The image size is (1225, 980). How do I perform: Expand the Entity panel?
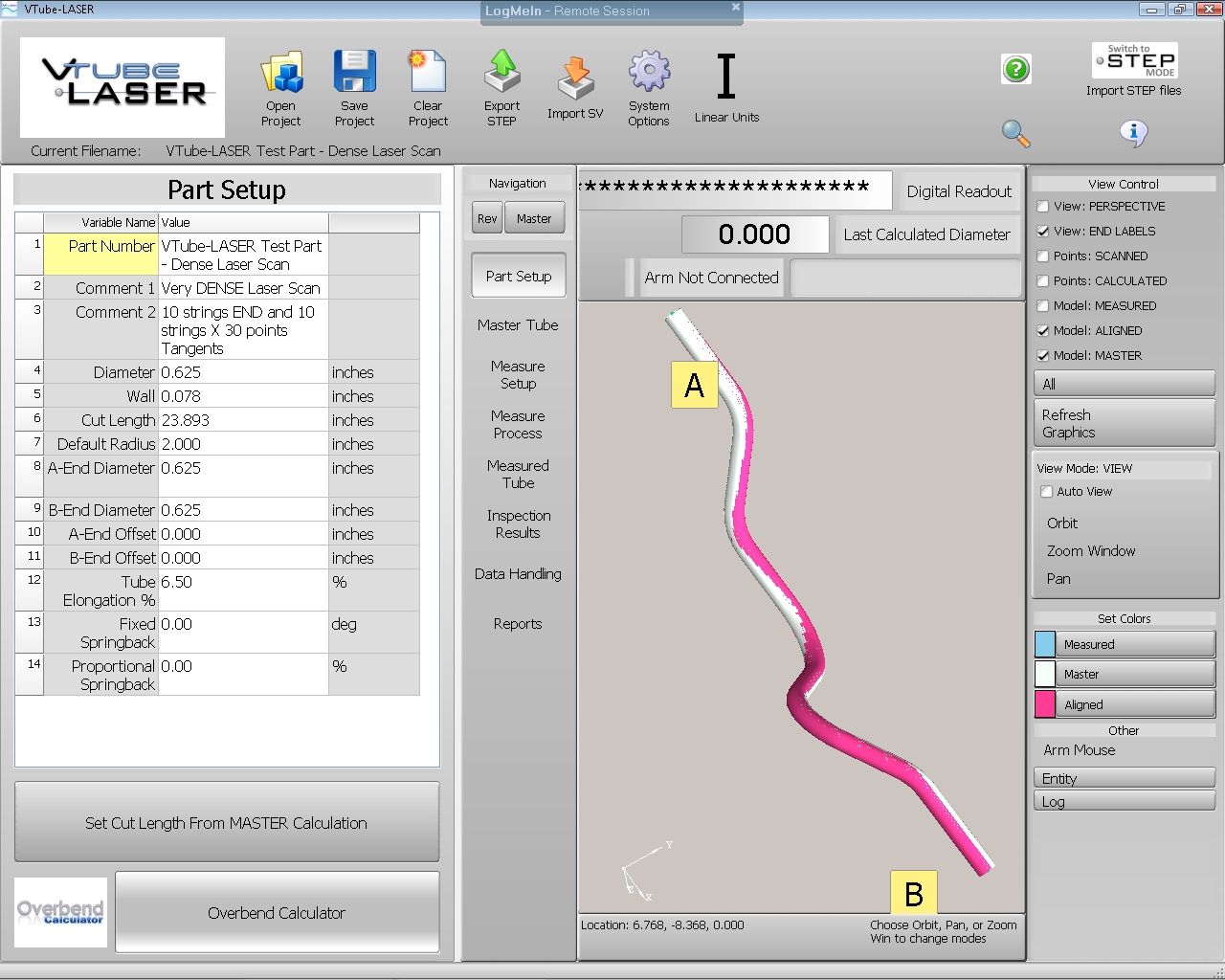pyautogui.click(x=1124, y=778)
